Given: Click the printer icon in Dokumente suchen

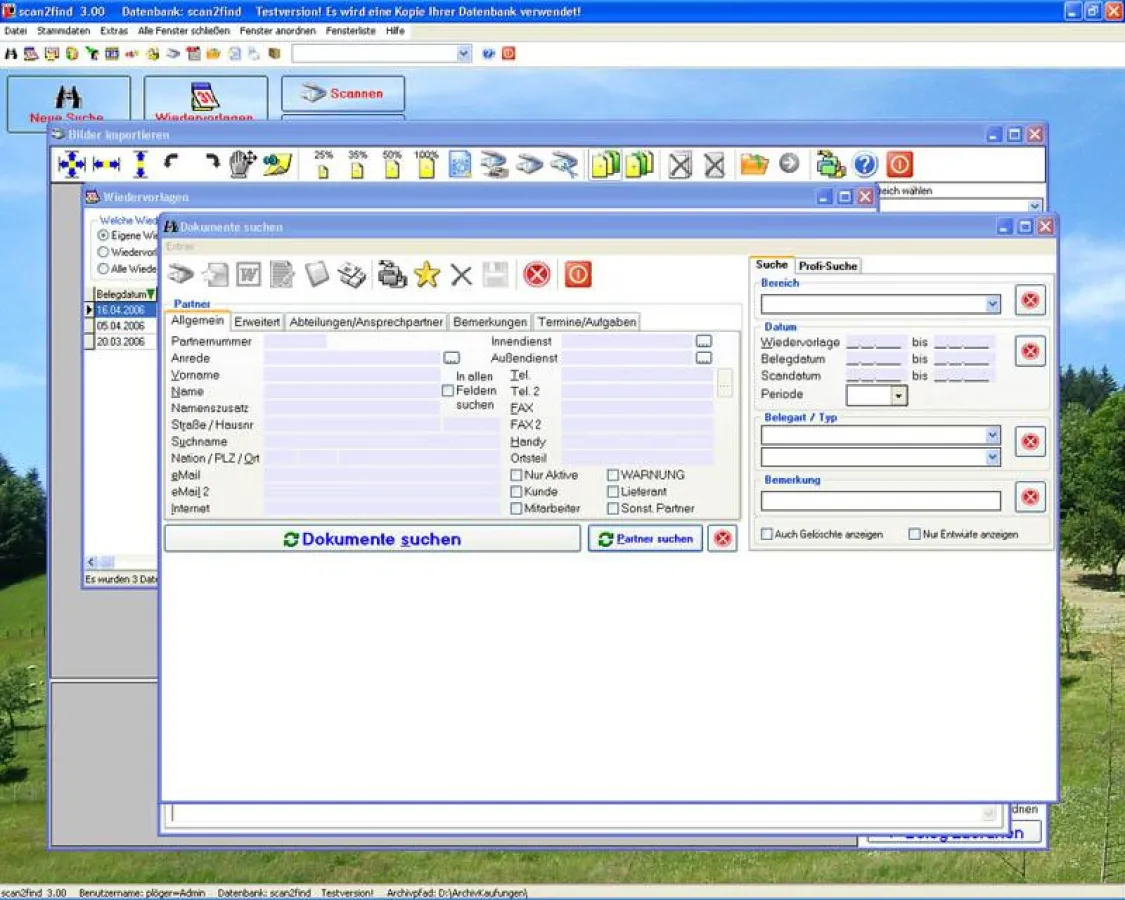Looking at the screenshot, I should pyautogui.click(x=390, y=274).
